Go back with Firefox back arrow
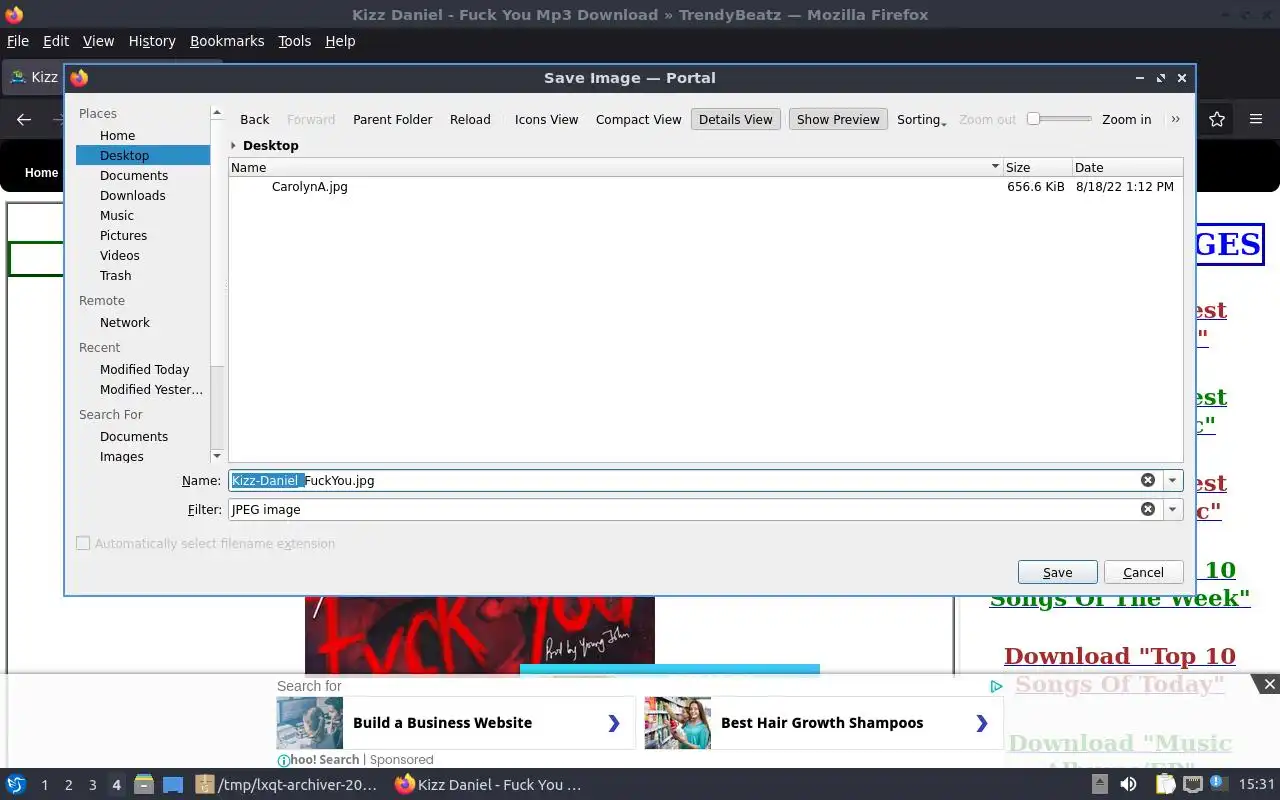Viewport: 1280px width, 800px height. tap(24, 119)
